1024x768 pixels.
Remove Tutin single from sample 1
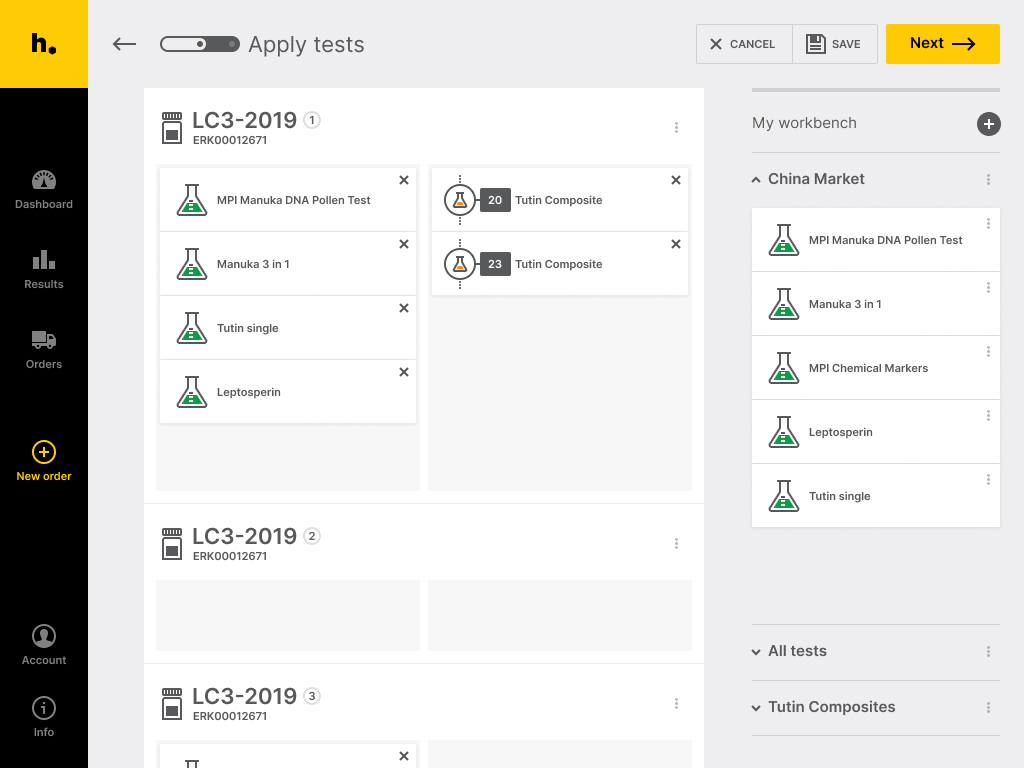click(404, 308)
